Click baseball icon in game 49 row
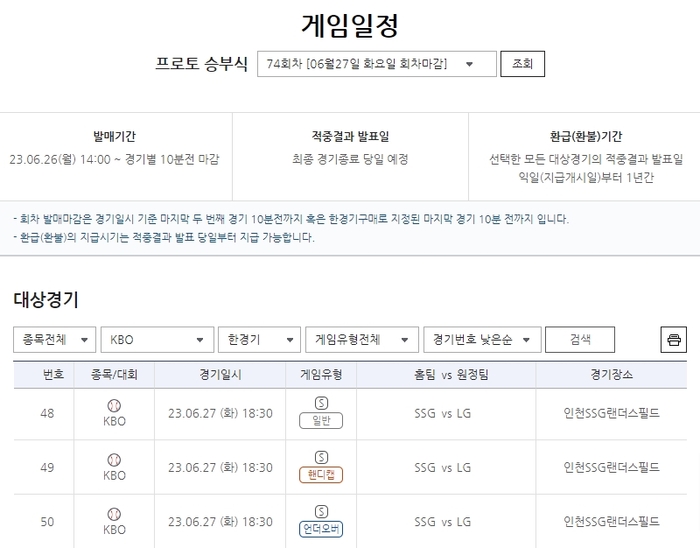Screen dimensions: 700x548 click(115, 459)
